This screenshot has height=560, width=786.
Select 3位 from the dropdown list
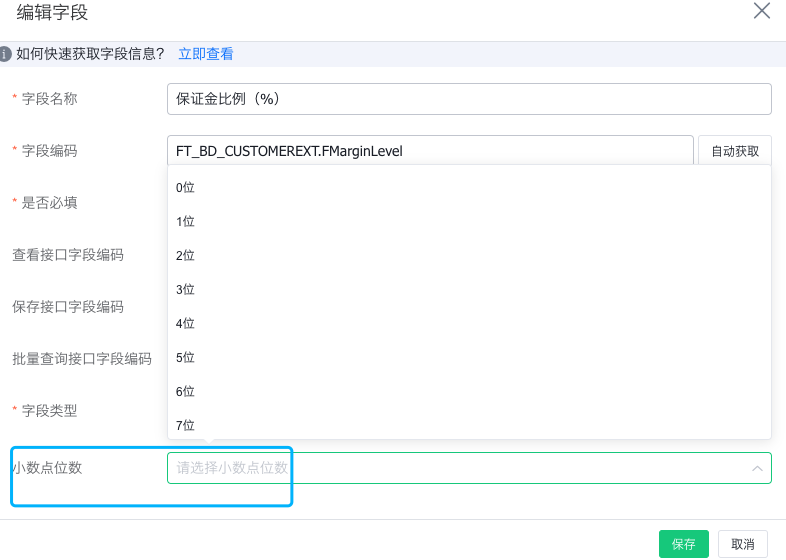point(469,290)
